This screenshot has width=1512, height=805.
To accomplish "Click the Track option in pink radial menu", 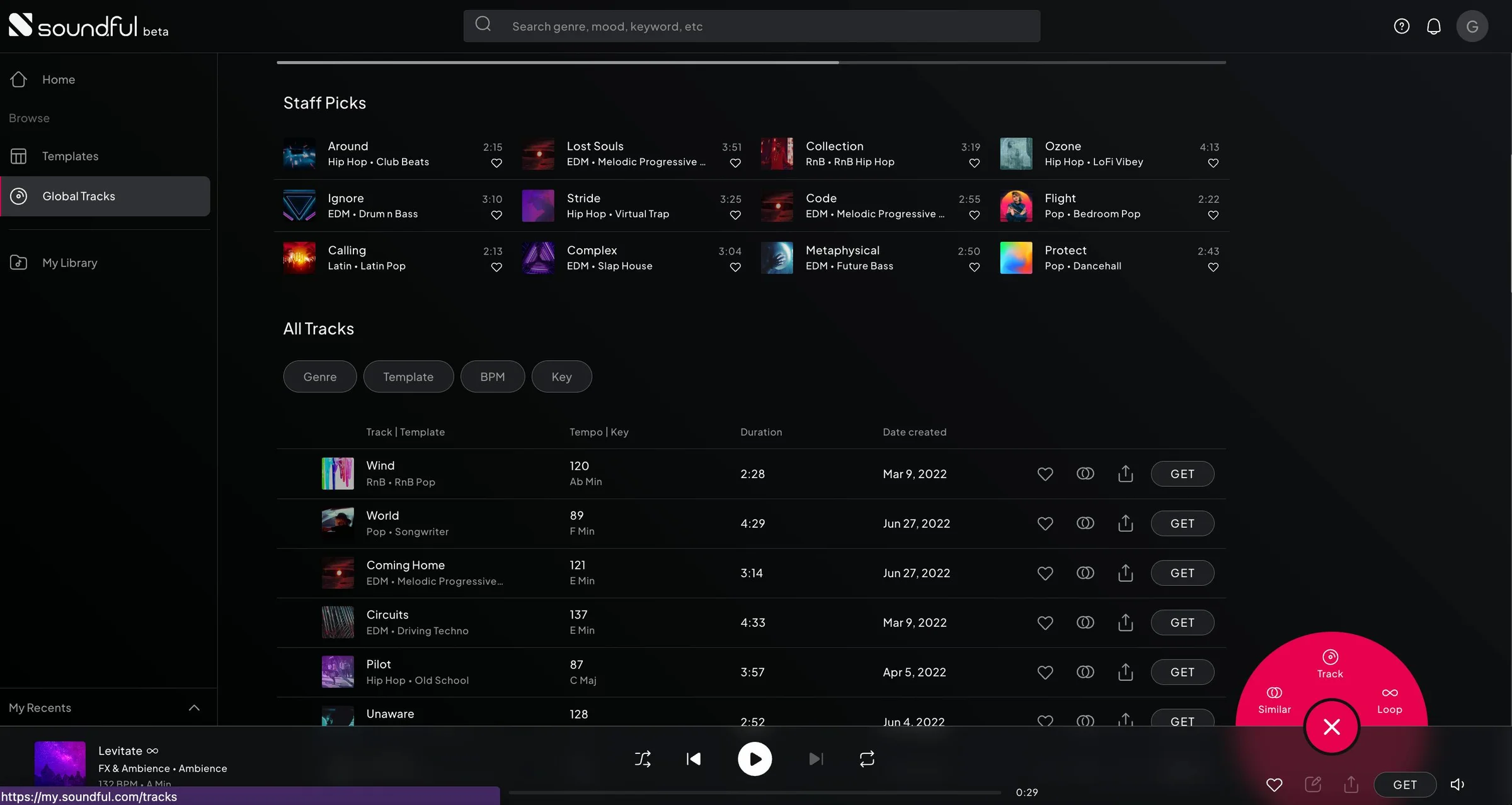I will point(1330,664).
